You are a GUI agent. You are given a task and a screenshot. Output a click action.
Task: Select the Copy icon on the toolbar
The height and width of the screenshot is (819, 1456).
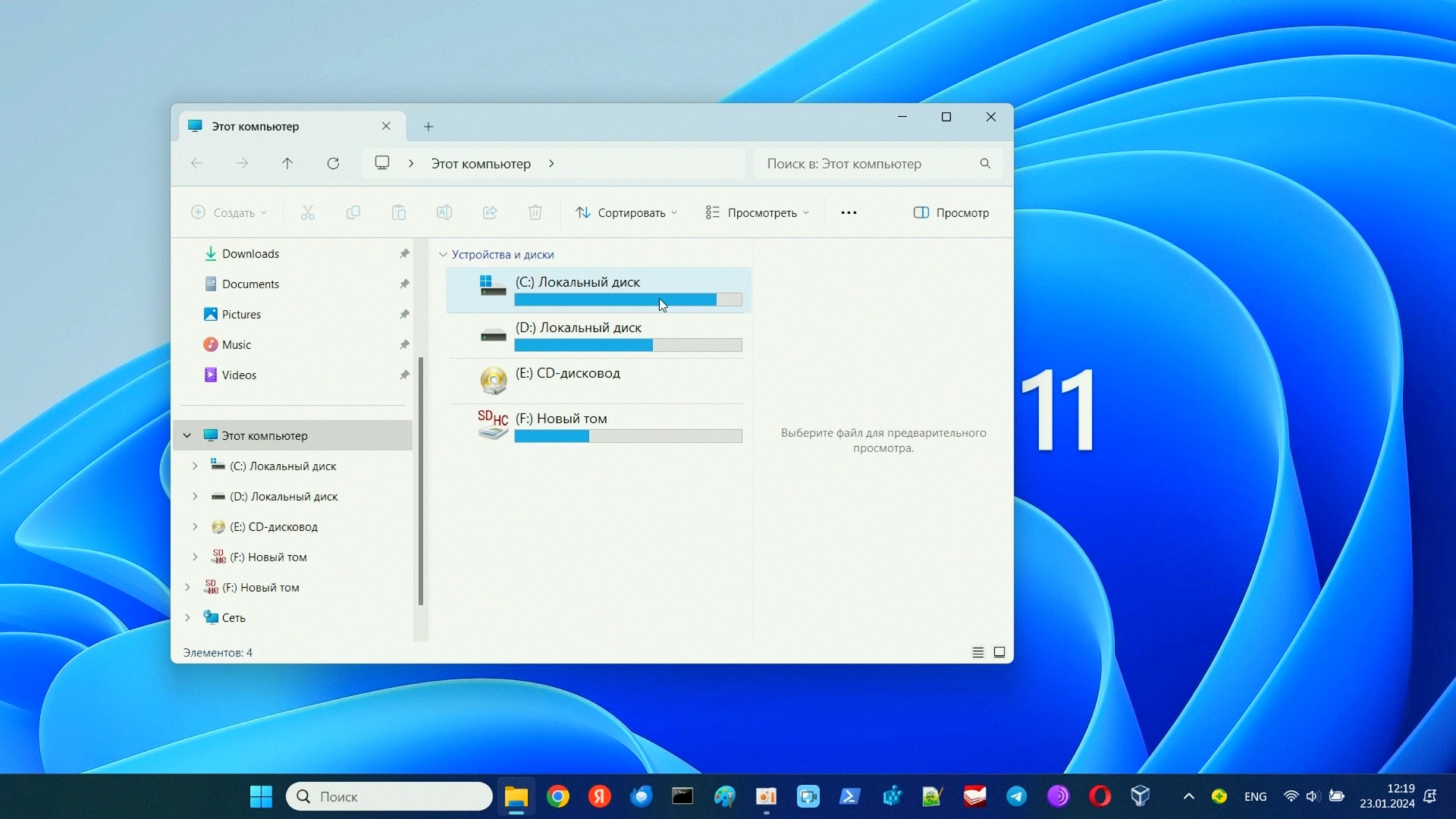pos(353,212)
